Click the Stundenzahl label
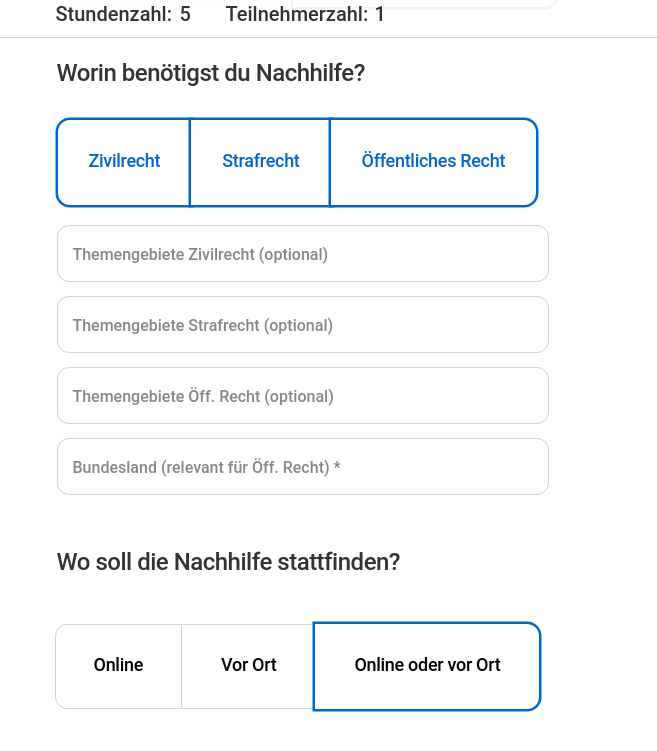The width and height of the screenshot is (657, 751). coord(113,14)
